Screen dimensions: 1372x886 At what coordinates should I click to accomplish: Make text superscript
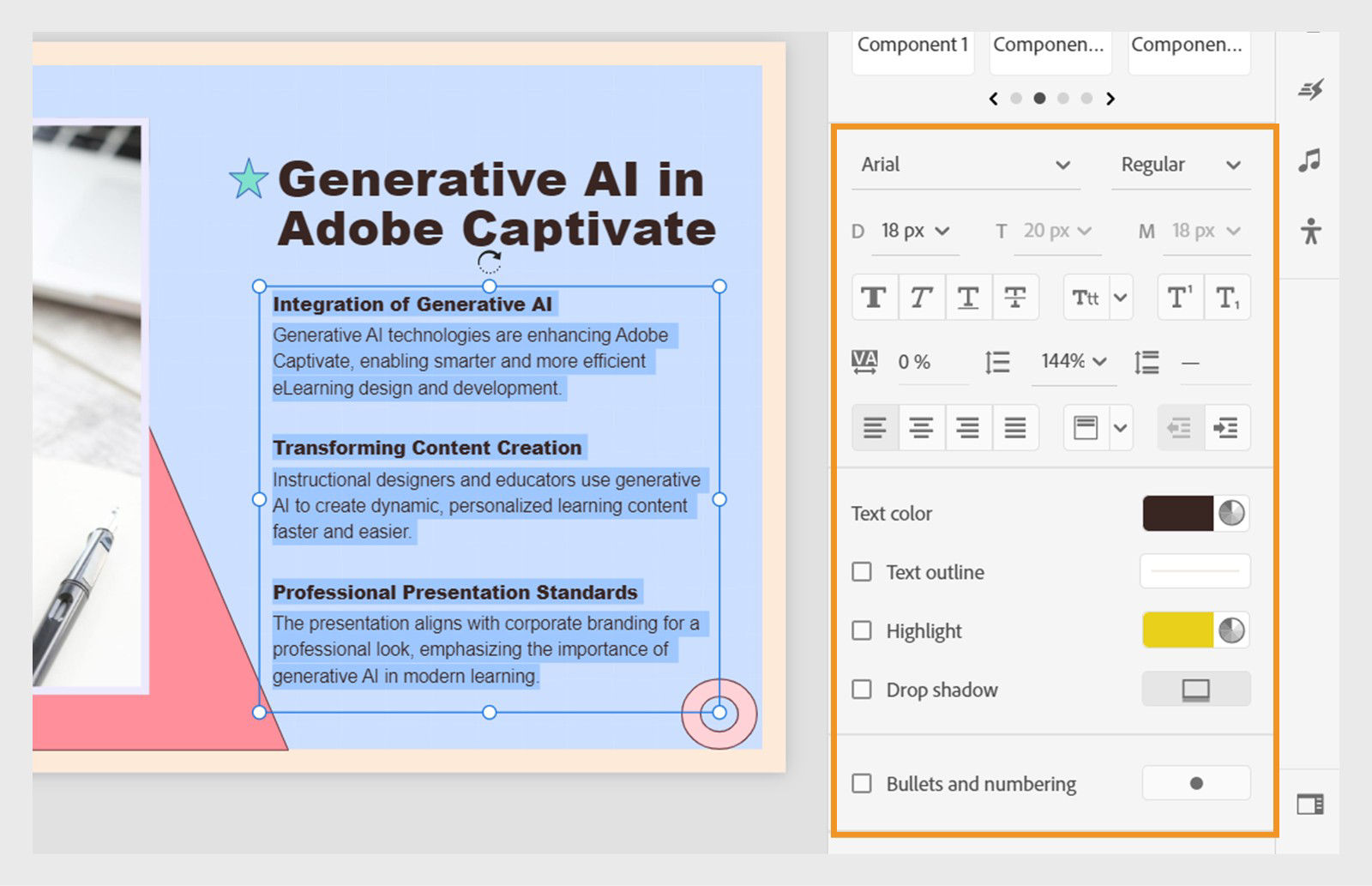1180,298
